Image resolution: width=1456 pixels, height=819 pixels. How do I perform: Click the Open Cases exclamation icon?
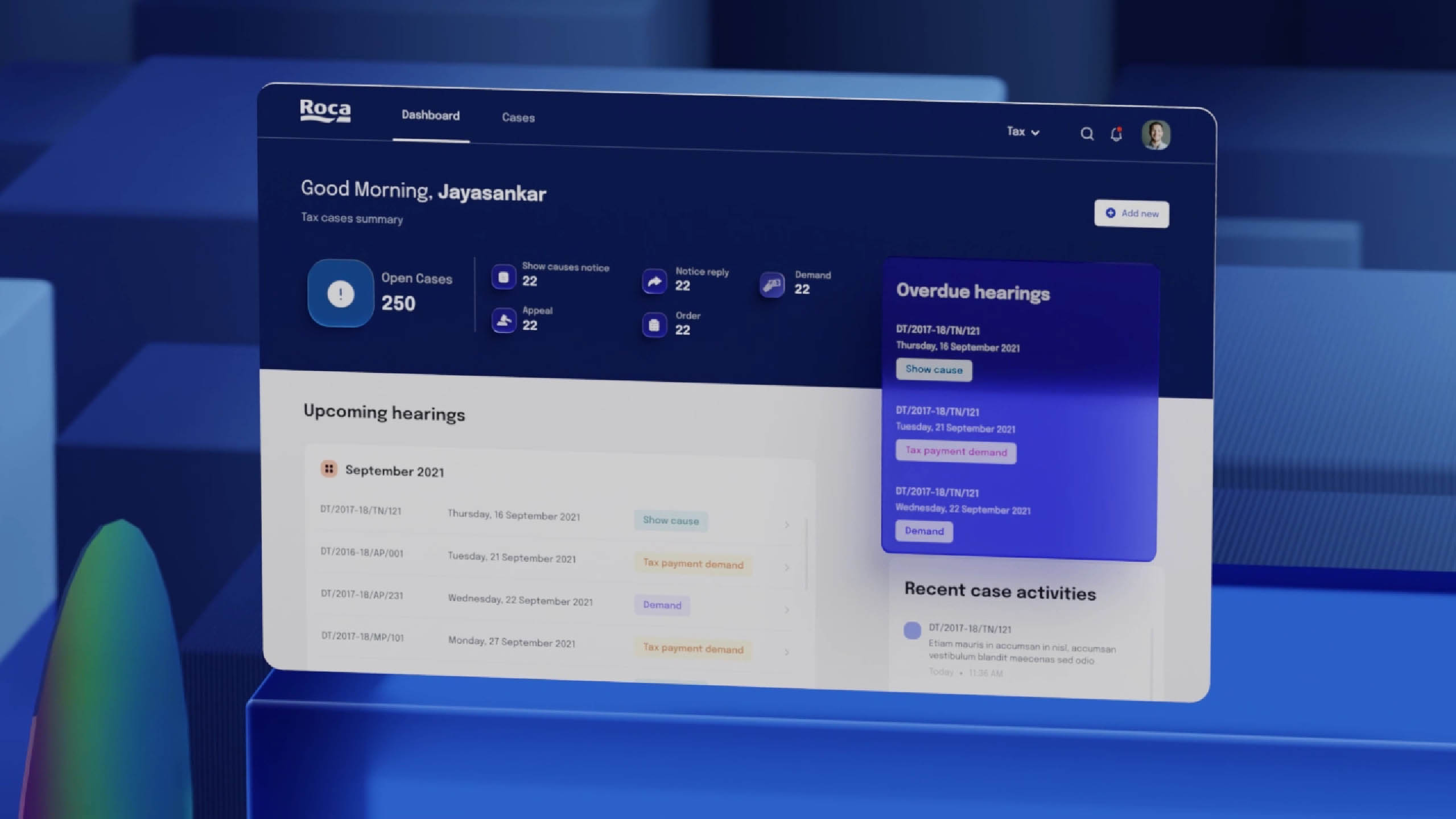point(340,294)
